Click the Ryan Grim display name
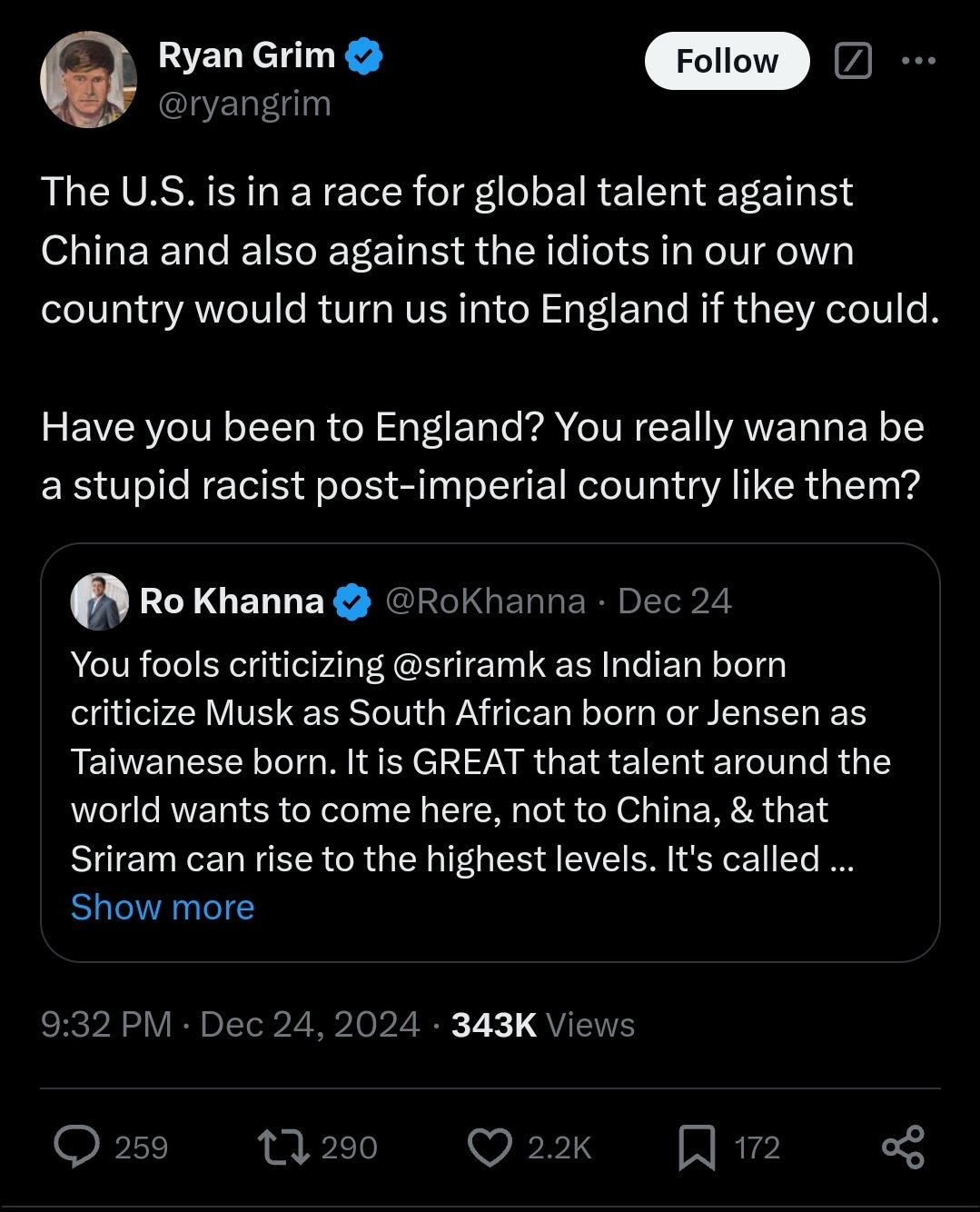This screenshot has width=980, height=1212. tap(246, 55)
